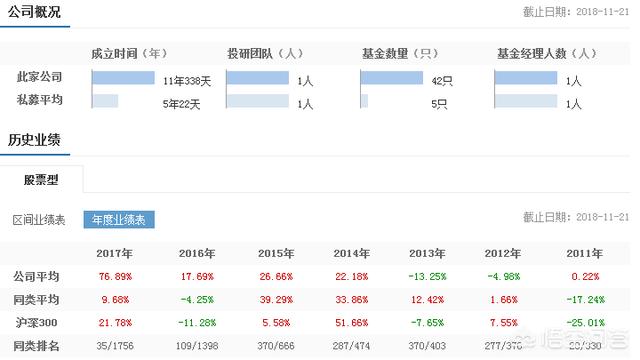The width and height of the screenshot is (640, 360).
Task: Click the 76.89% company average value
Action: point(115,277)
